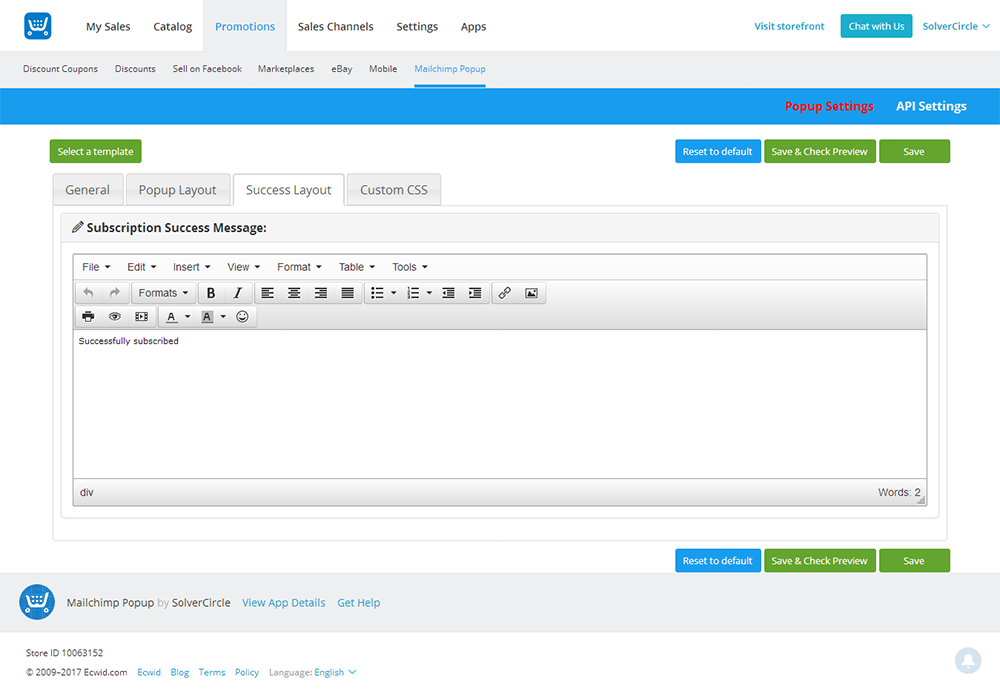Open the emoticons picker
Viewport: 1000px width, 691px height.
point(242,316)
